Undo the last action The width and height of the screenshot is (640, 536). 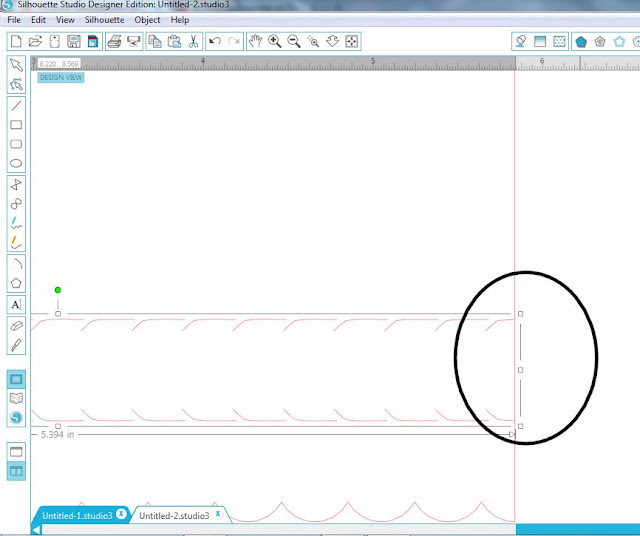pyautogui.click(x=215, y=41)
